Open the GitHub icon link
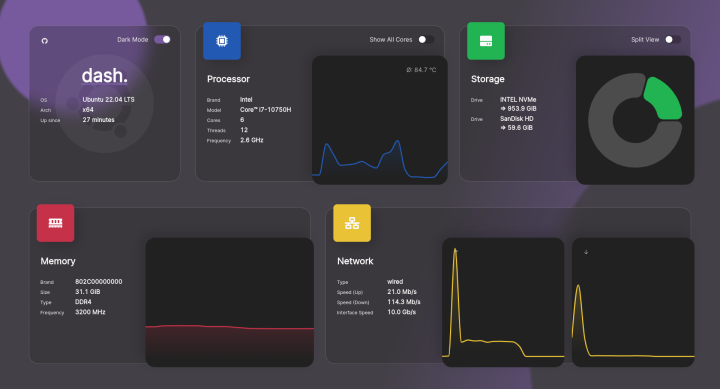The width and height of the screenshot is (720, 389). tap(45, 41)
